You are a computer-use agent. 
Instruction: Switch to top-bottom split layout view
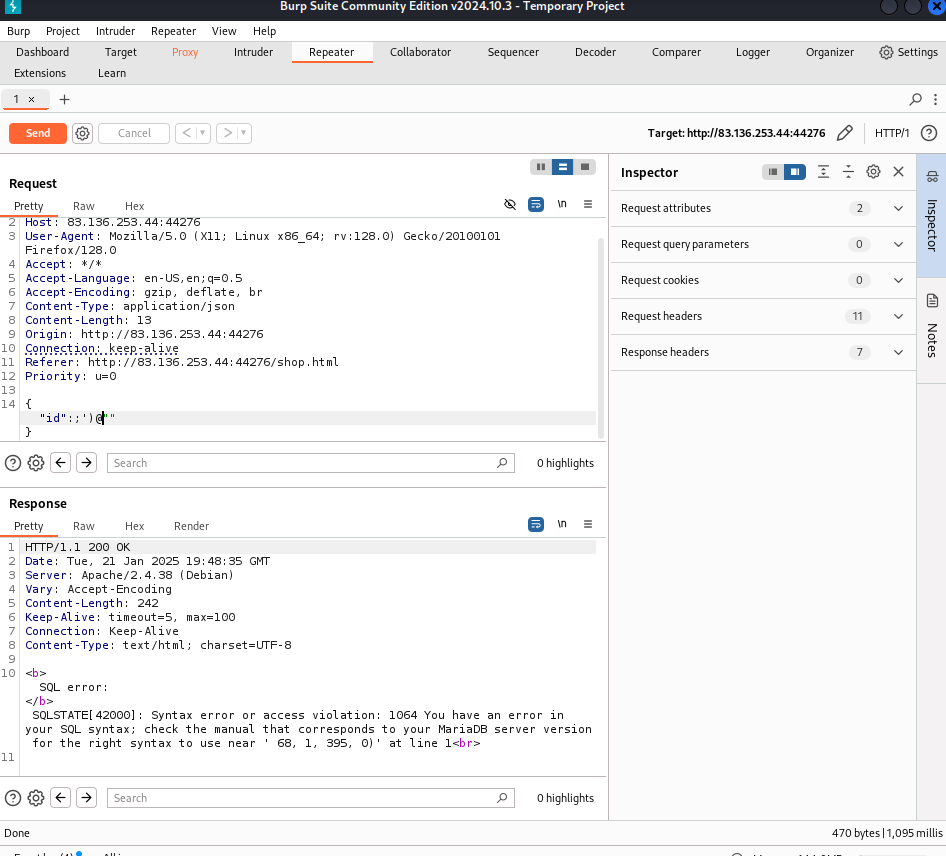(563, 167)
